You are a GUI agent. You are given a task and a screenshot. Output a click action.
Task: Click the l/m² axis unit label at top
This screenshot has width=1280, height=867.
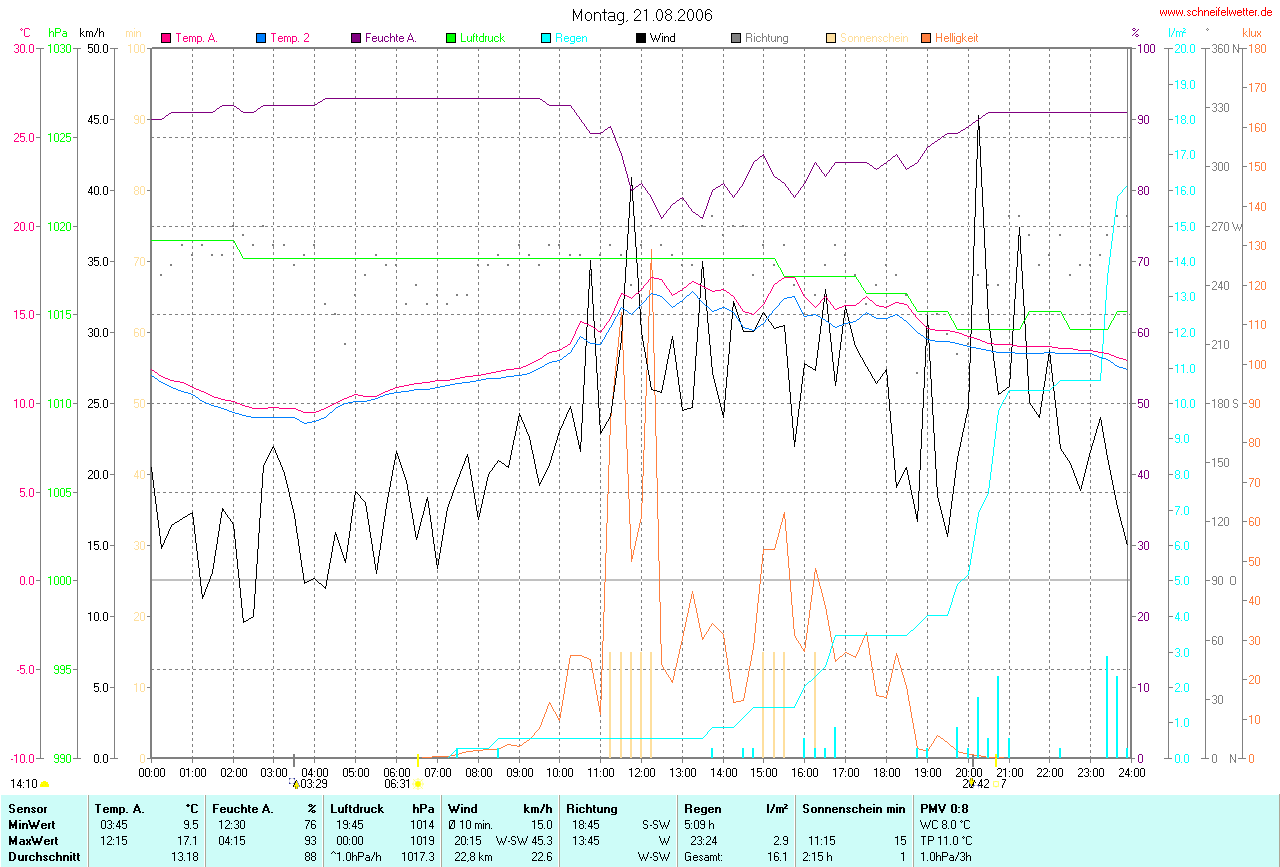[x=1177, y=33]
